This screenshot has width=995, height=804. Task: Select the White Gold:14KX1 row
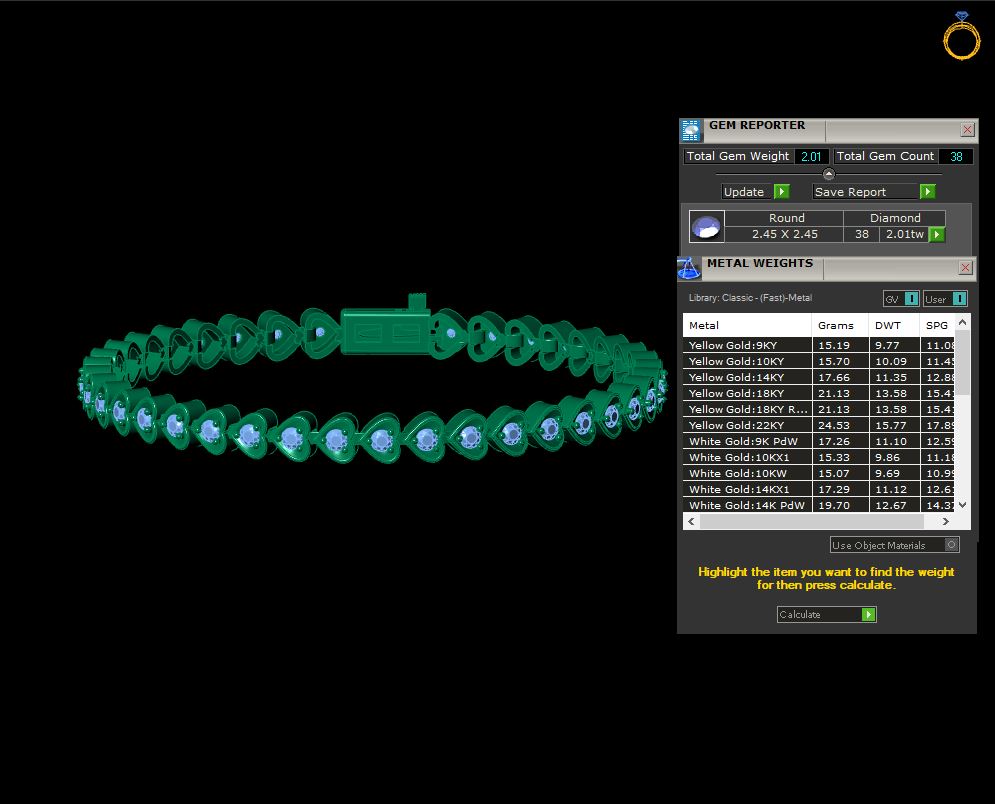coord(819,489)
